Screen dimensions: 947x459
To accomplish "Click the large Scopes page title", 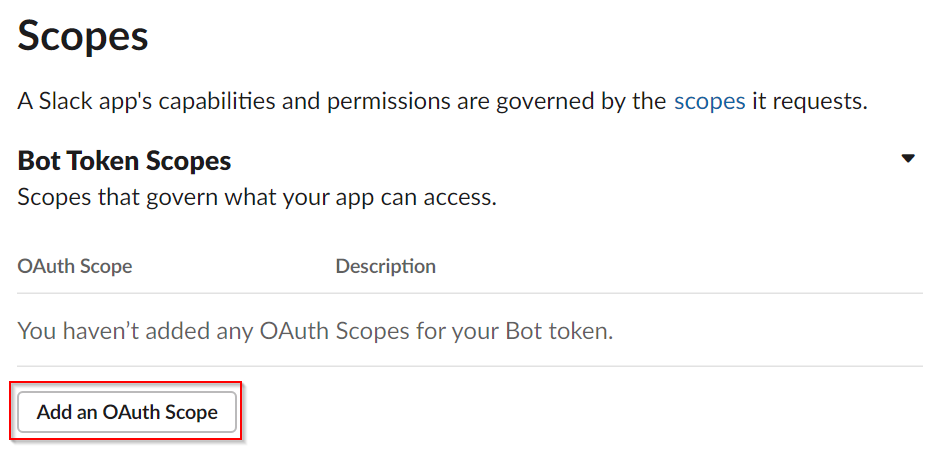I will pos(83,36).
